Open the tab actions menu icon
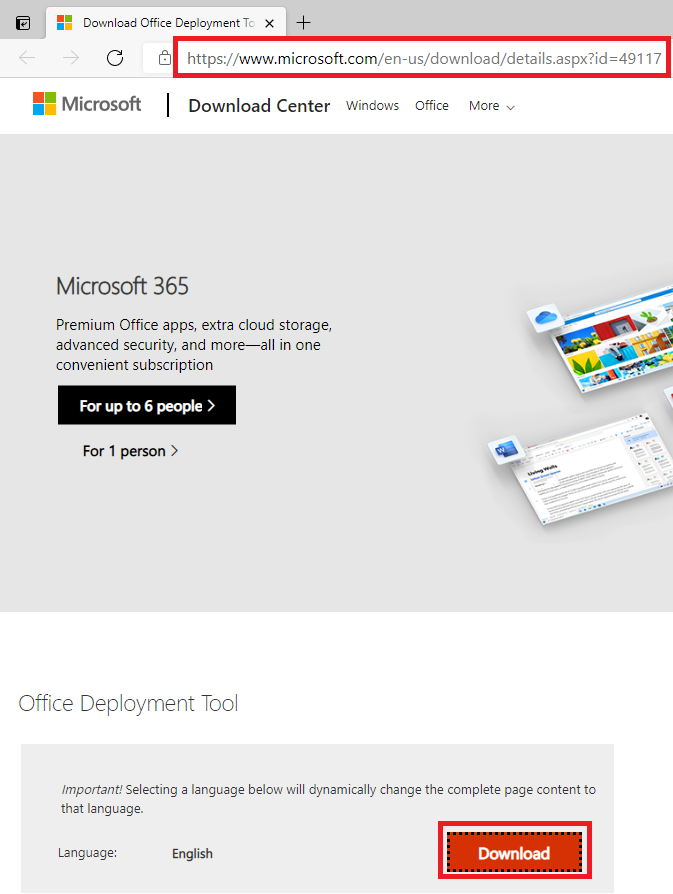The image size is (673, 894). 23,22
